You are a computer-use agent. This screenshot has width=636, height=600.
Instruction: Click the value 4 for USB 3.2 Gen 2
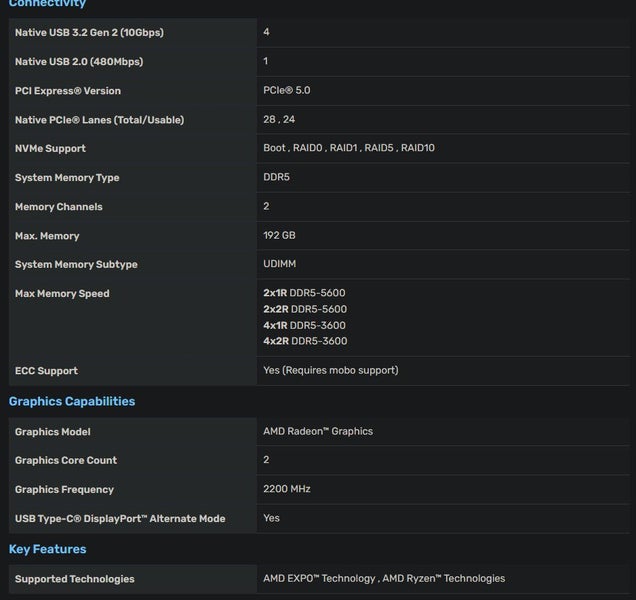coord(266,32)
